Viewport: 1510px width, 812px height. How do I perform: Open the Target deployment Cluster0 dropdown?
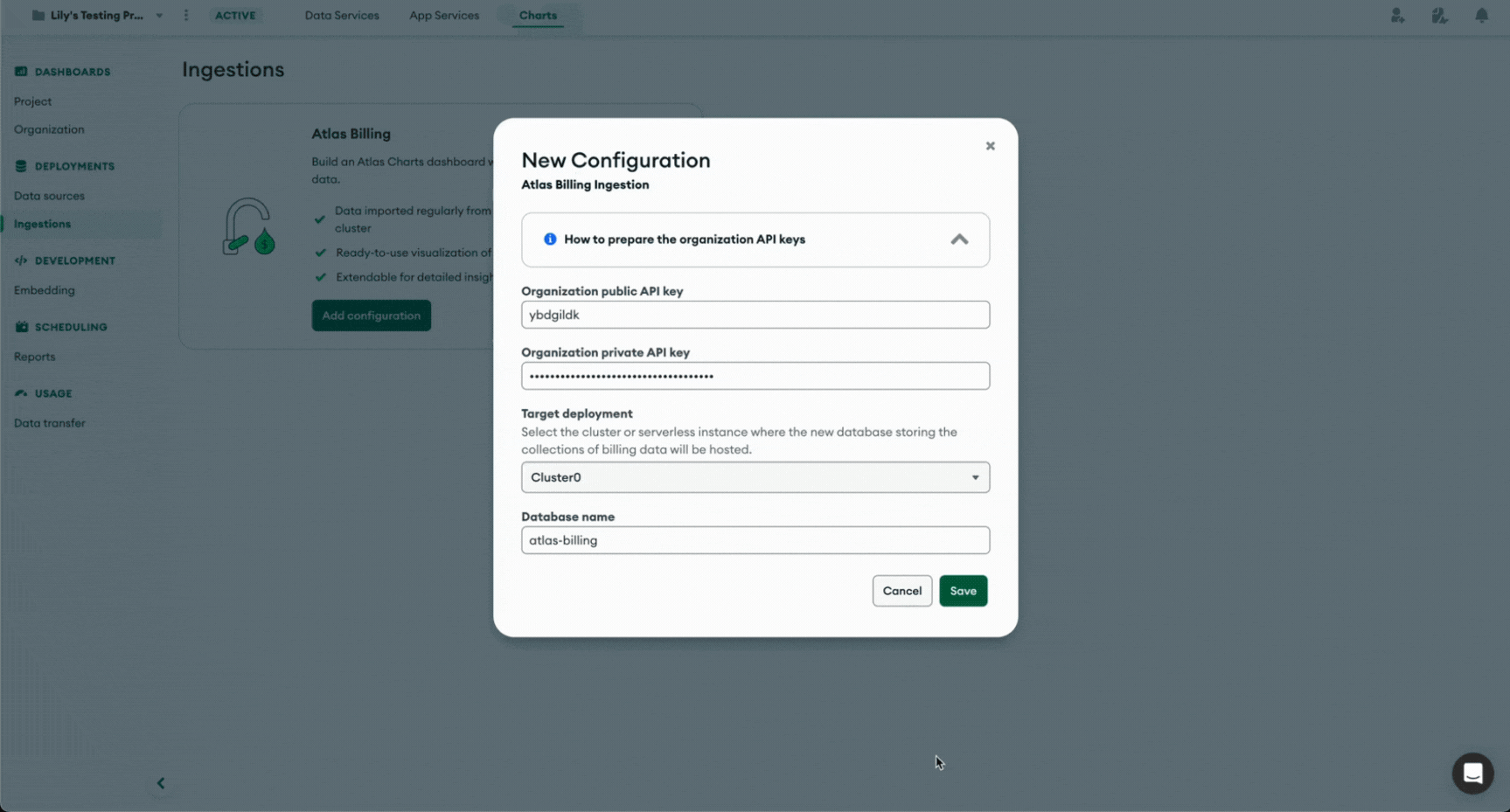755,477
